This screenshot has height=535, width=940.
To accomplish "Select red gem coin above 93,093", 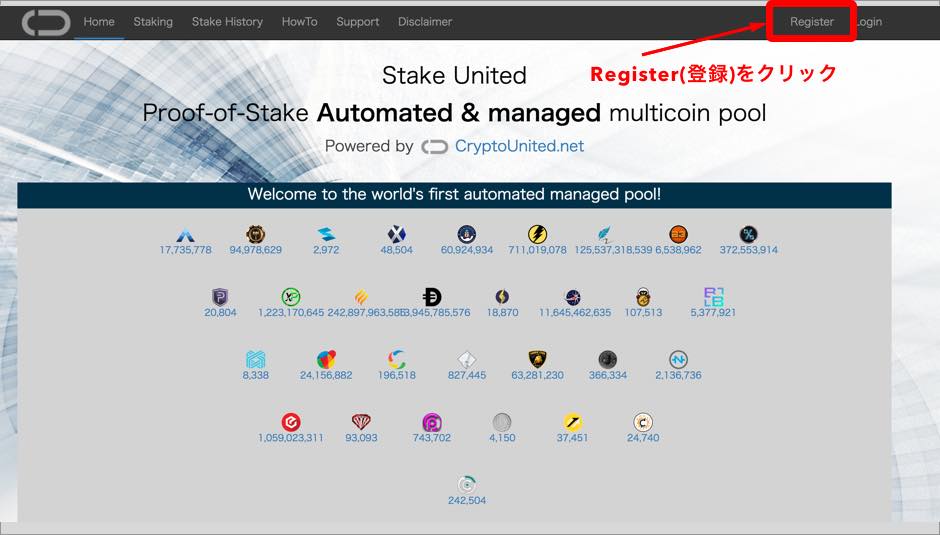I will 361,422.
